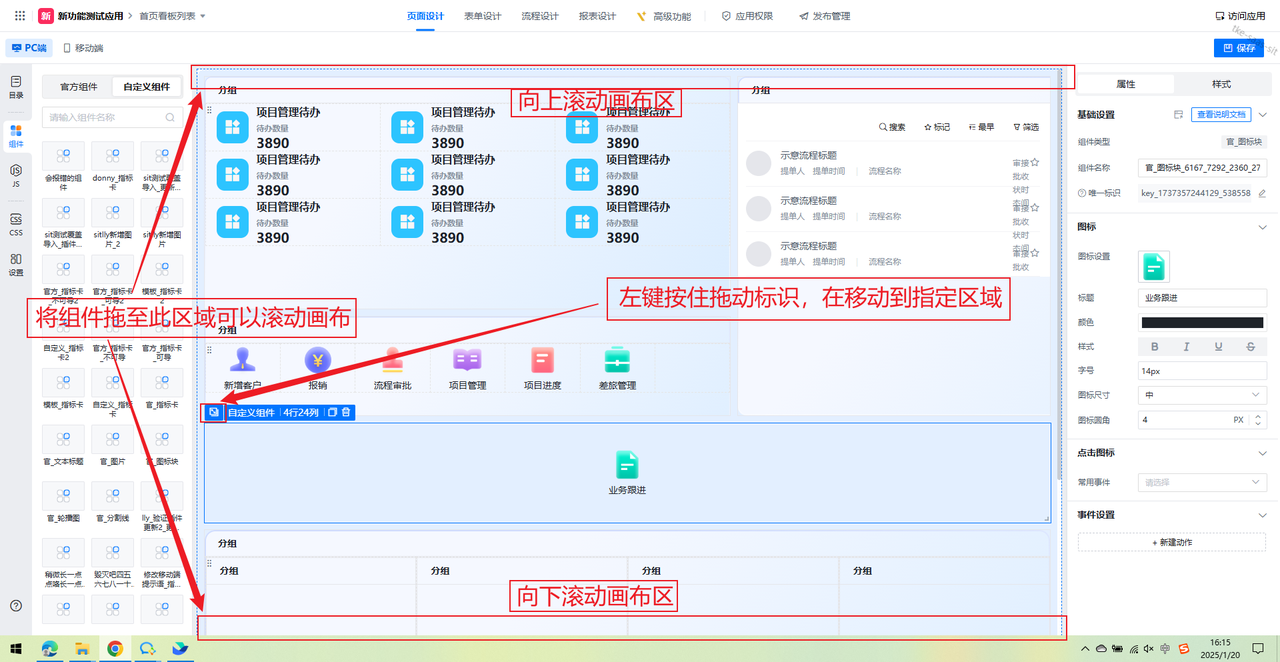
Task: Click the copy icon on component toolbar
Action: pyautogui.click(x=333, y=412)
